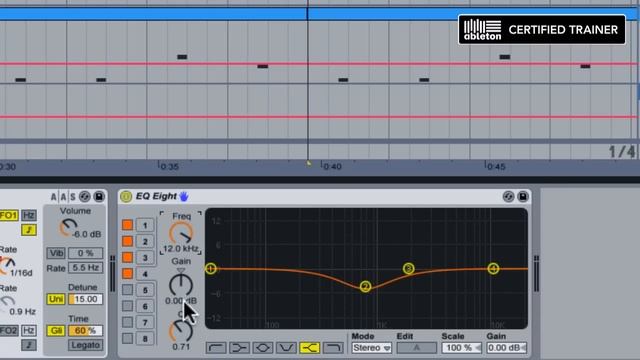Open the Stereo mode dropdown

pos(371,348)
